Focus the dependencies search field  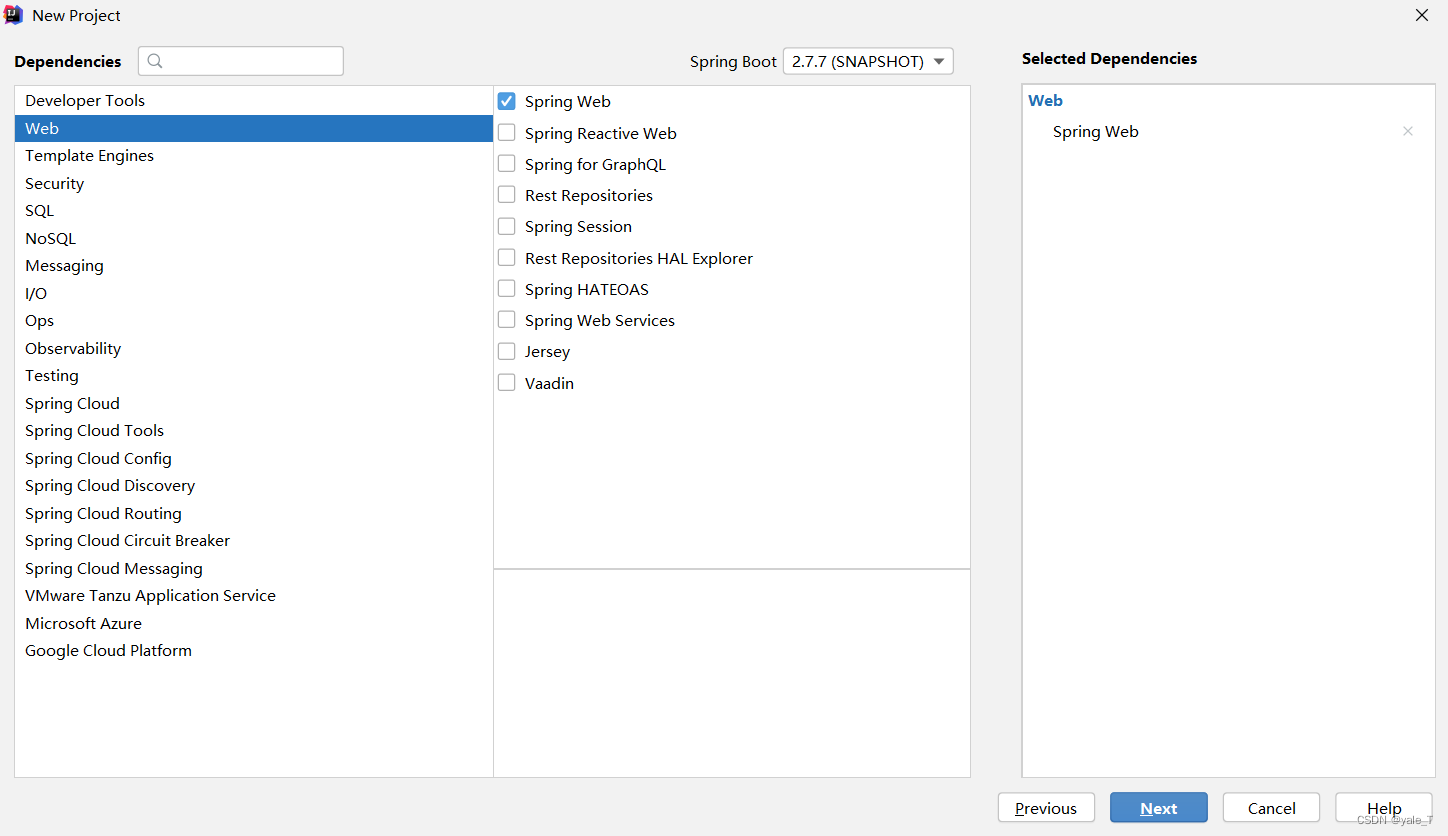(x=241, y=61)
